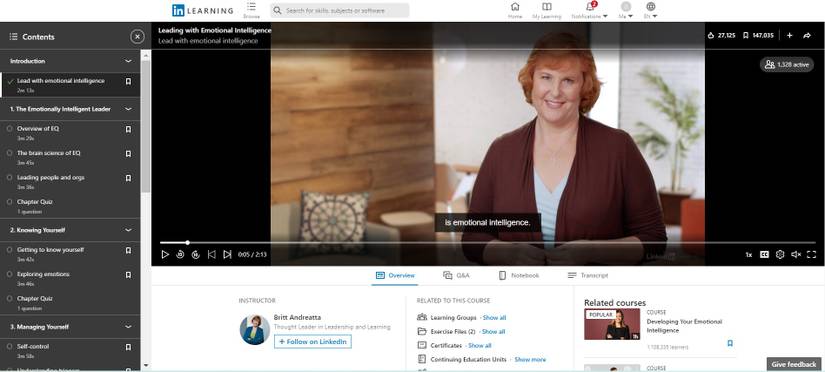The image size is (825, 372).
Task: Collapse the Managing Yourself section
Action: 128,327
